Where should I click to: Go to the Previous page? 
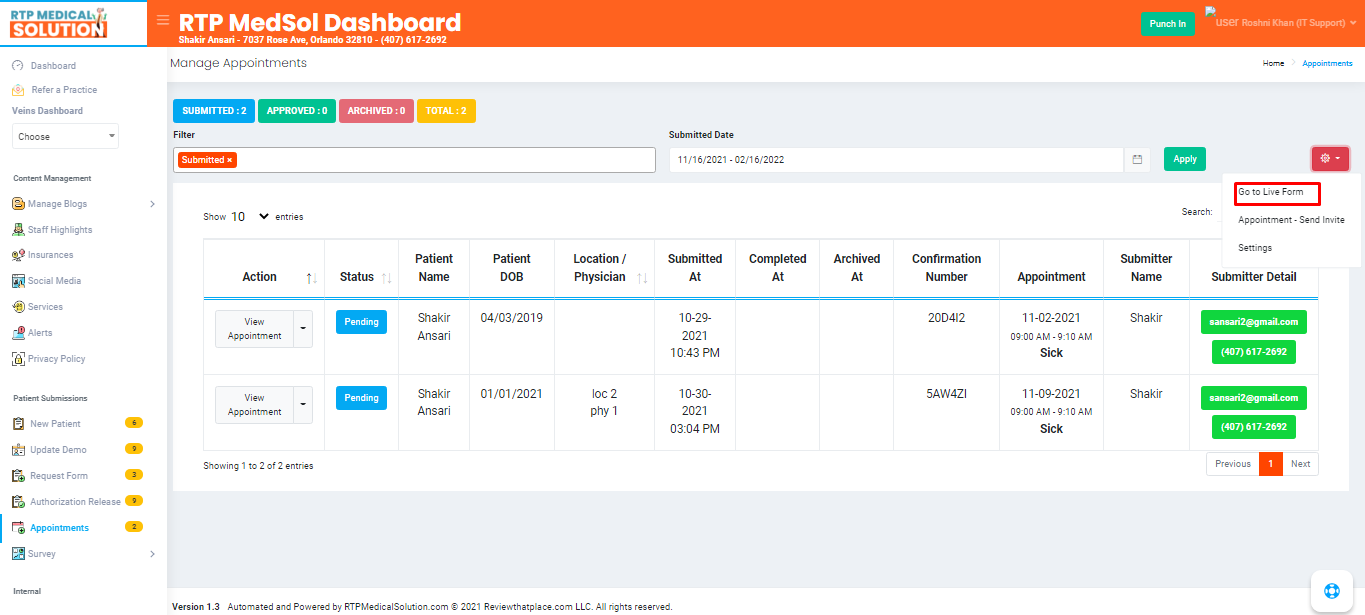[1233, 464]
